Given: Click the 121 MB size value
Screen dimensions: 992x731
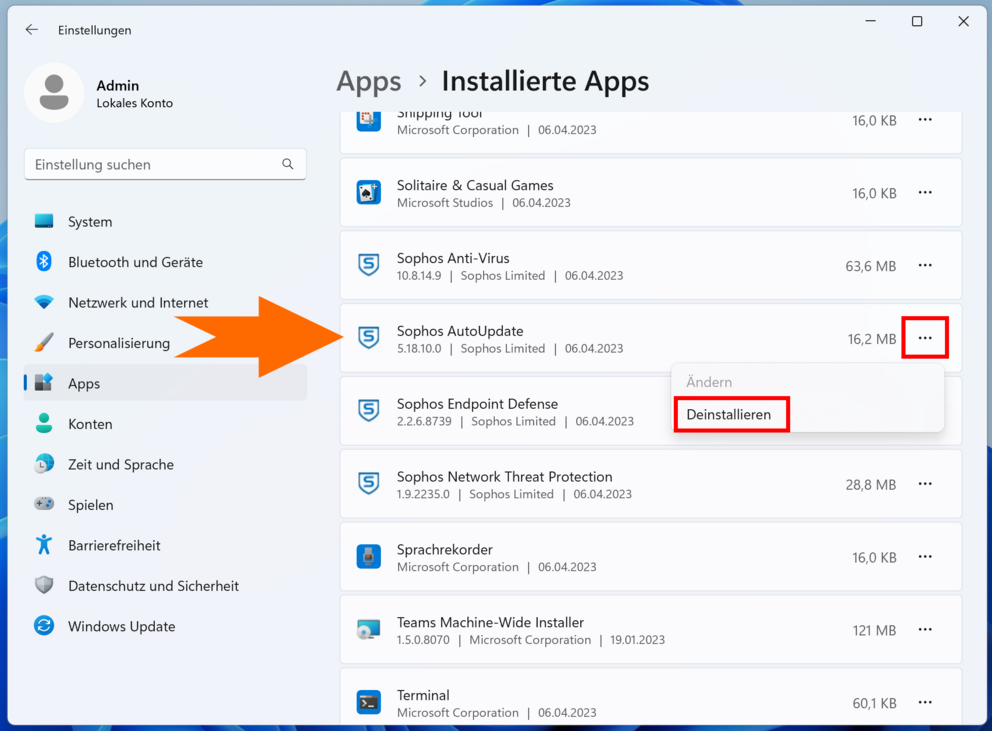Looking at the screenshot, I should 874,630.
